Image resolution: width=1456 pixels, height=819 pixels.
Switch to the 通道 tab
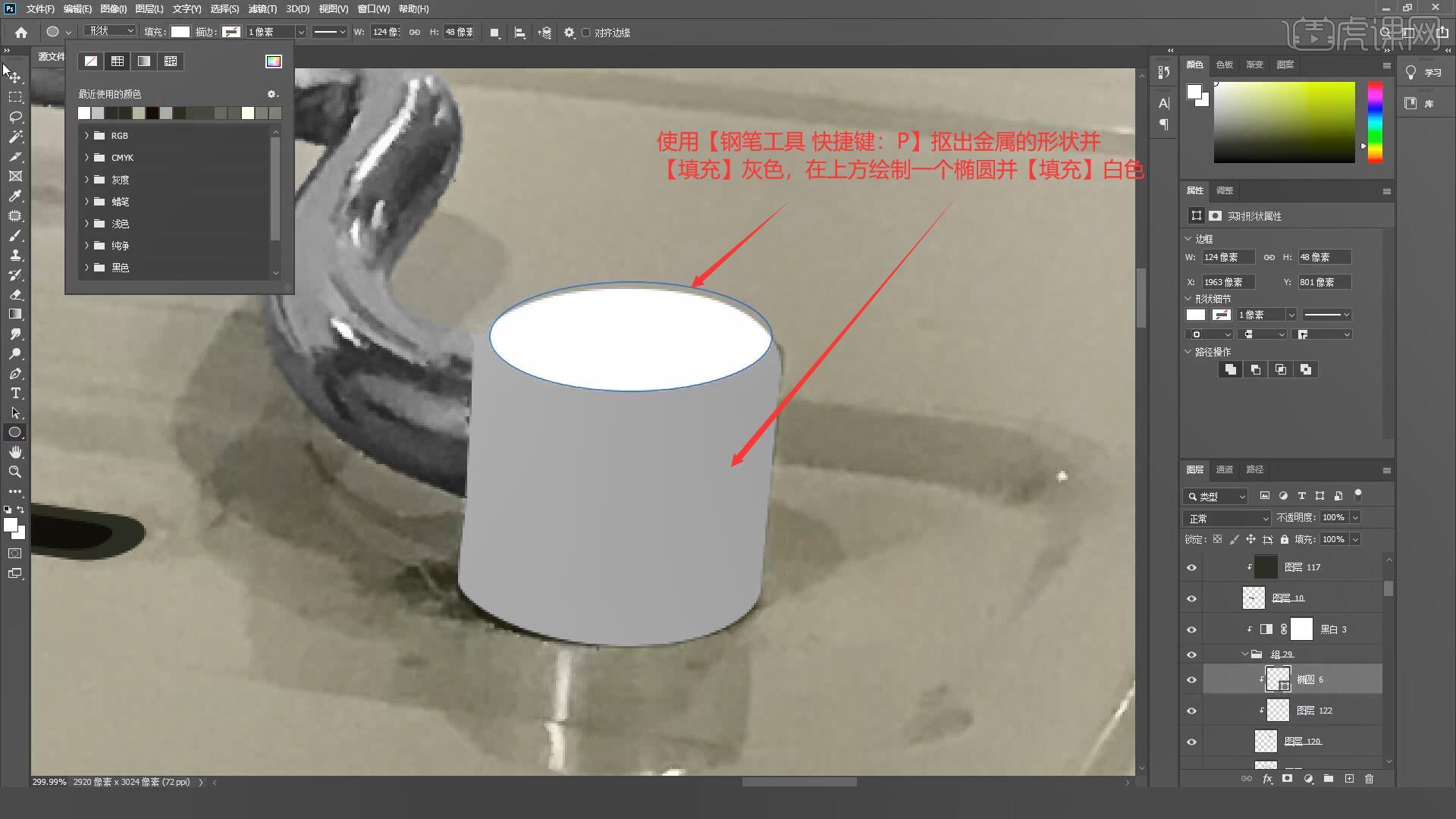tap(1224, 469)
